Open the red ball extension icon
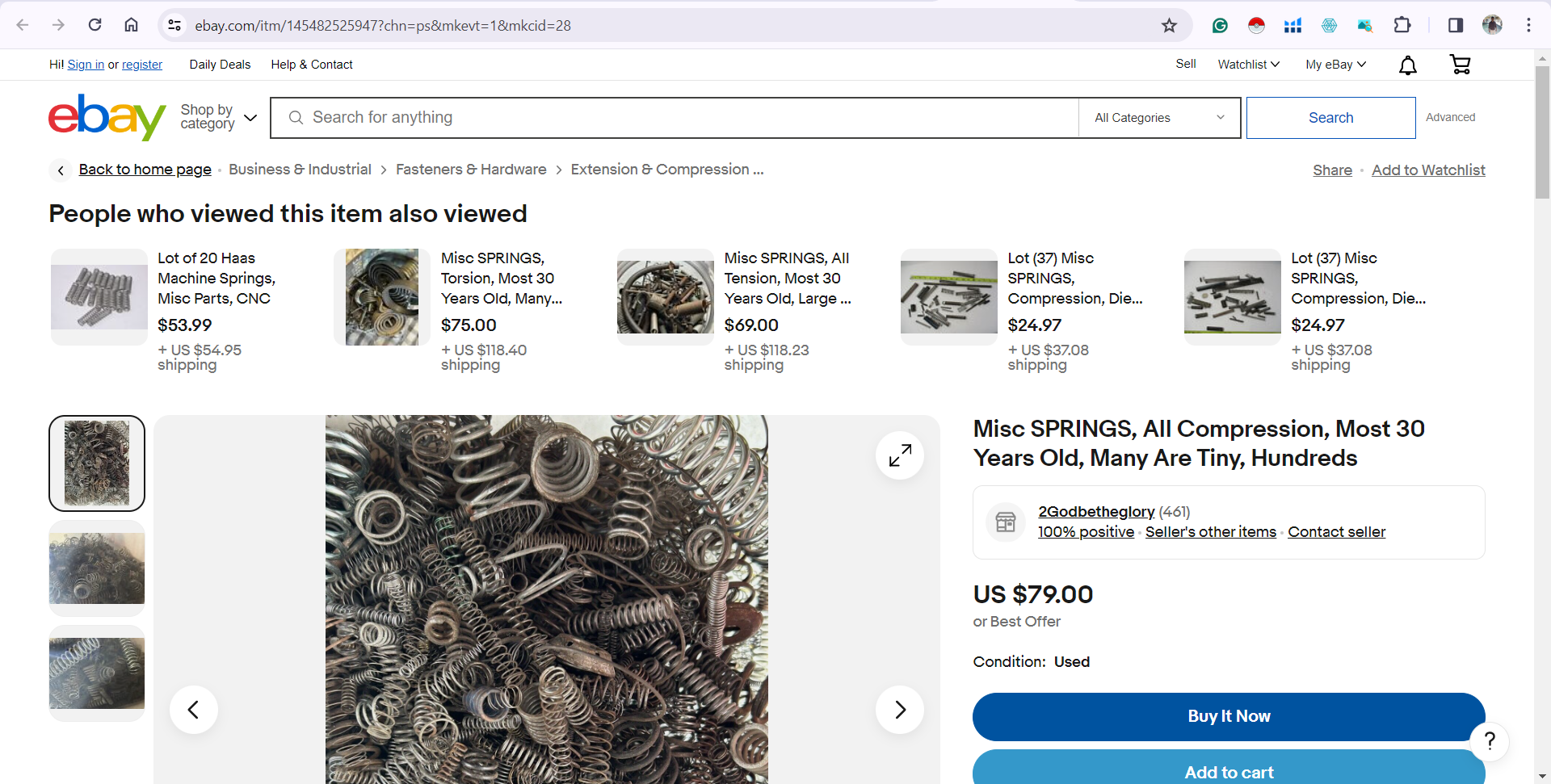1551x784 pixels. pyautogui.click(x=1256, y=26)
